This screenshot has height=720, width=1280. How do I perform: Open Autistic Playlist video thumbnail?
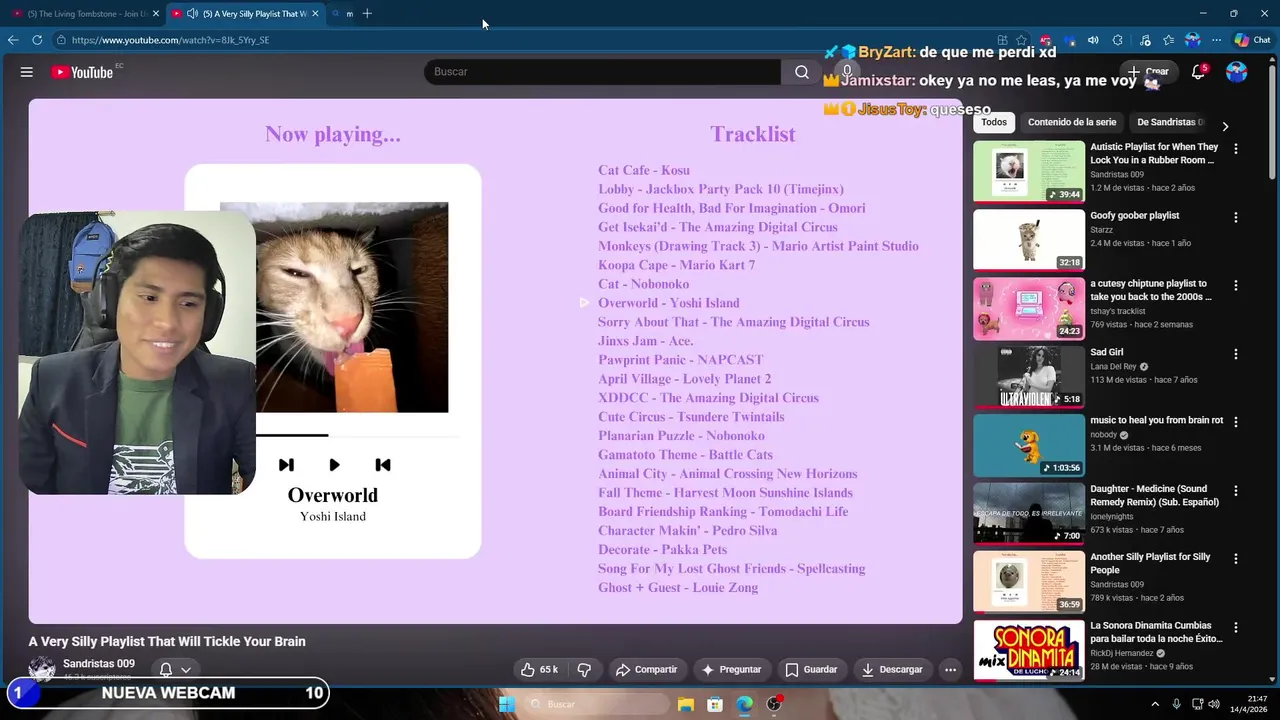click(x=1029, y=171)
